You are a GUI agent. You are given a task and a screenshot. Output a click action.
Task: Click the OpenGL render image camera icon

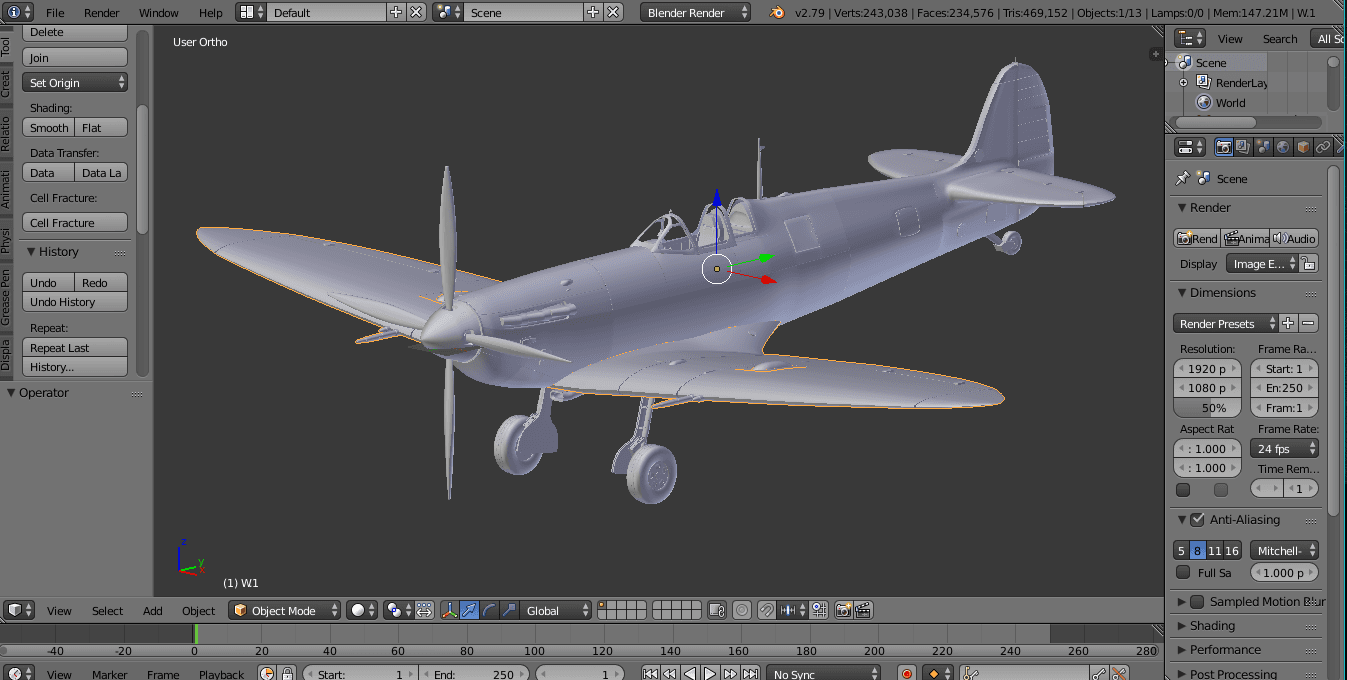pyautogui.click(x=843, y=610)
